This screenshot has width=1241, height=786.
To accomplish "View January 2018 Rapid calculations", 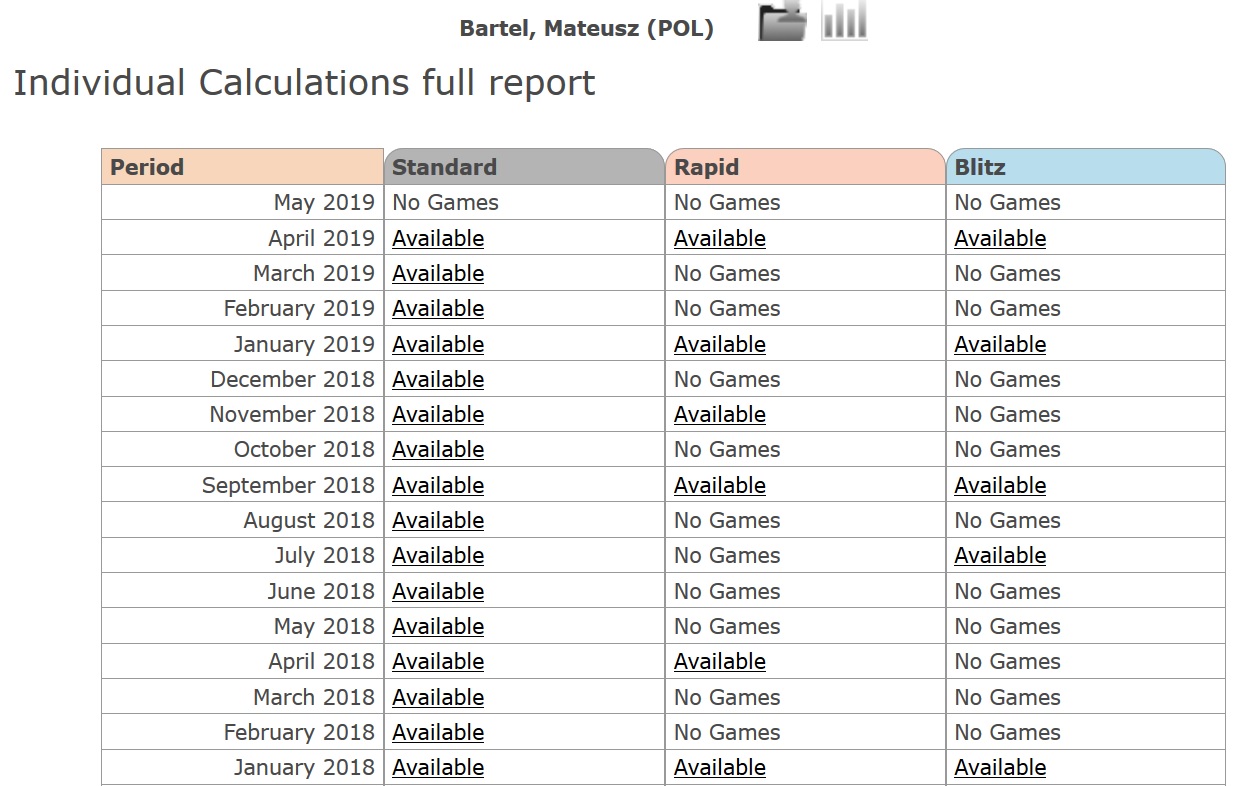I will pos(720,767).
